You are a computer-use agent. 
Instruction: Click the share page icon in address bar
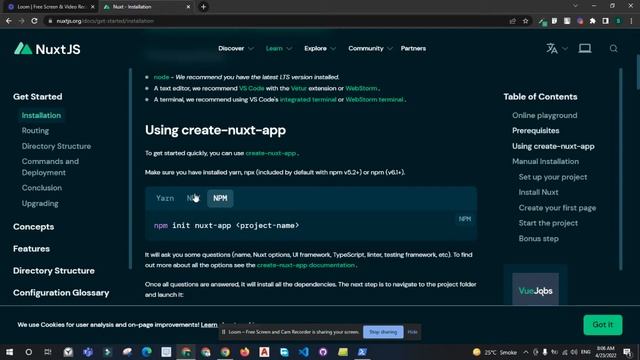coord(513,21)
